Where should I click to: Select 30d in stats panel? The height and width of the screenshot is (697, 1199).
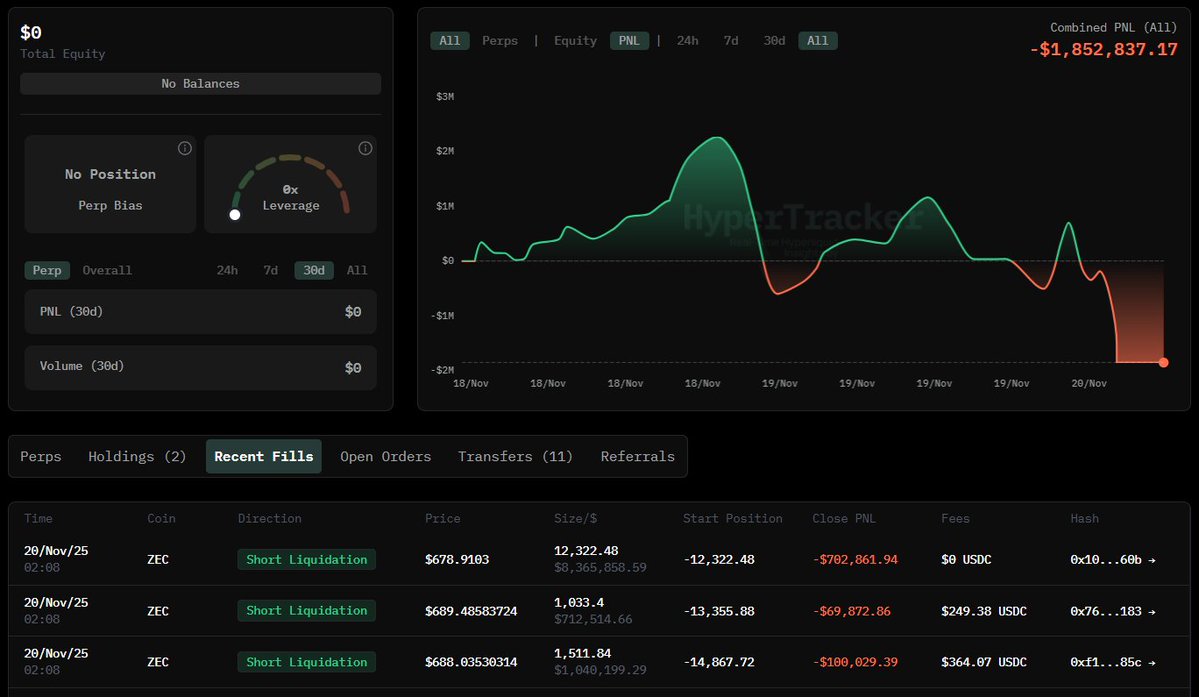pos(314,270)
